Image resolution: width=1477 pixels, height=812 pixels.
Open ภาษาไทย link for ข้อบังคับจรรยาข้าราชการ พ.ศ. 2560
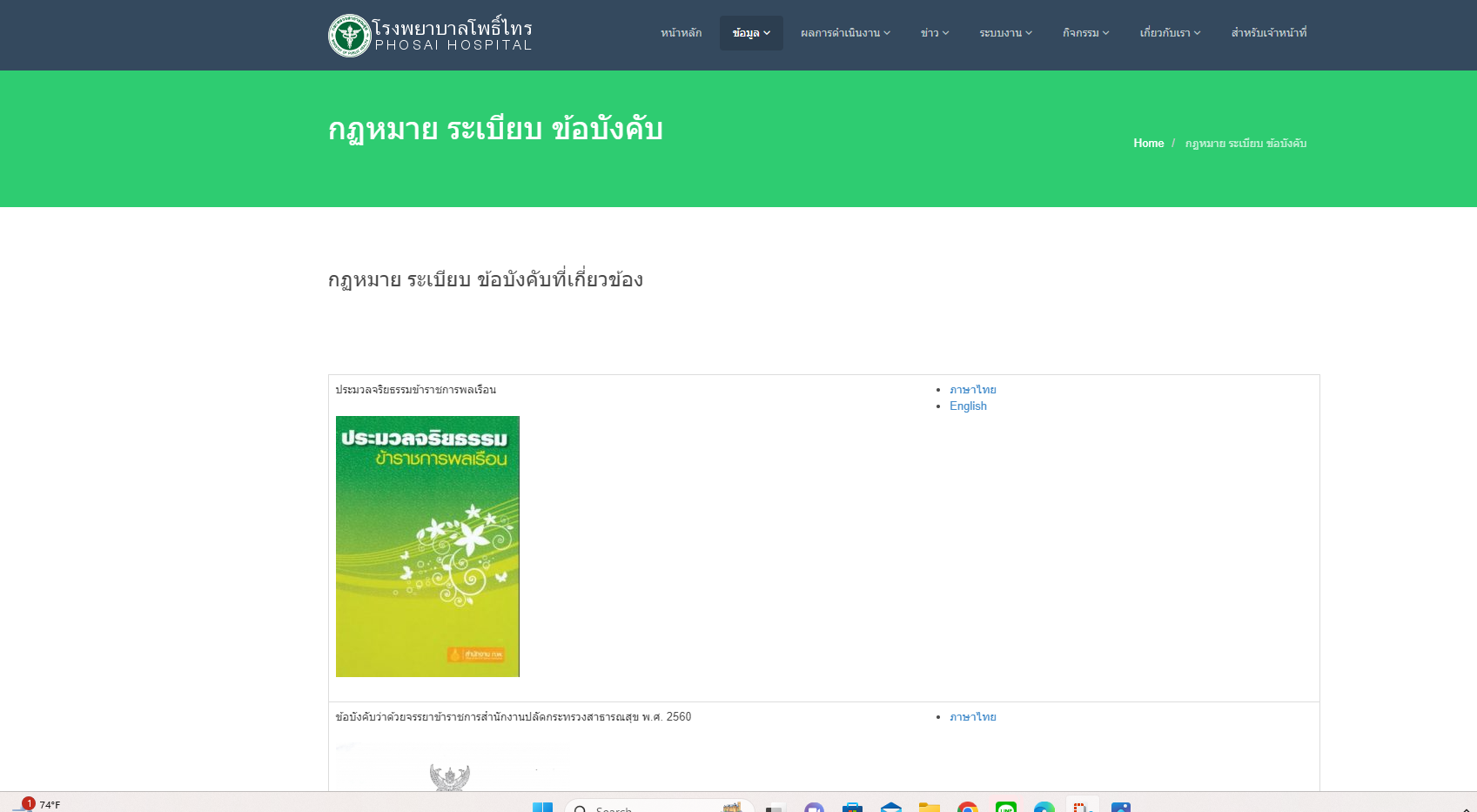click(x=972, y=717)
